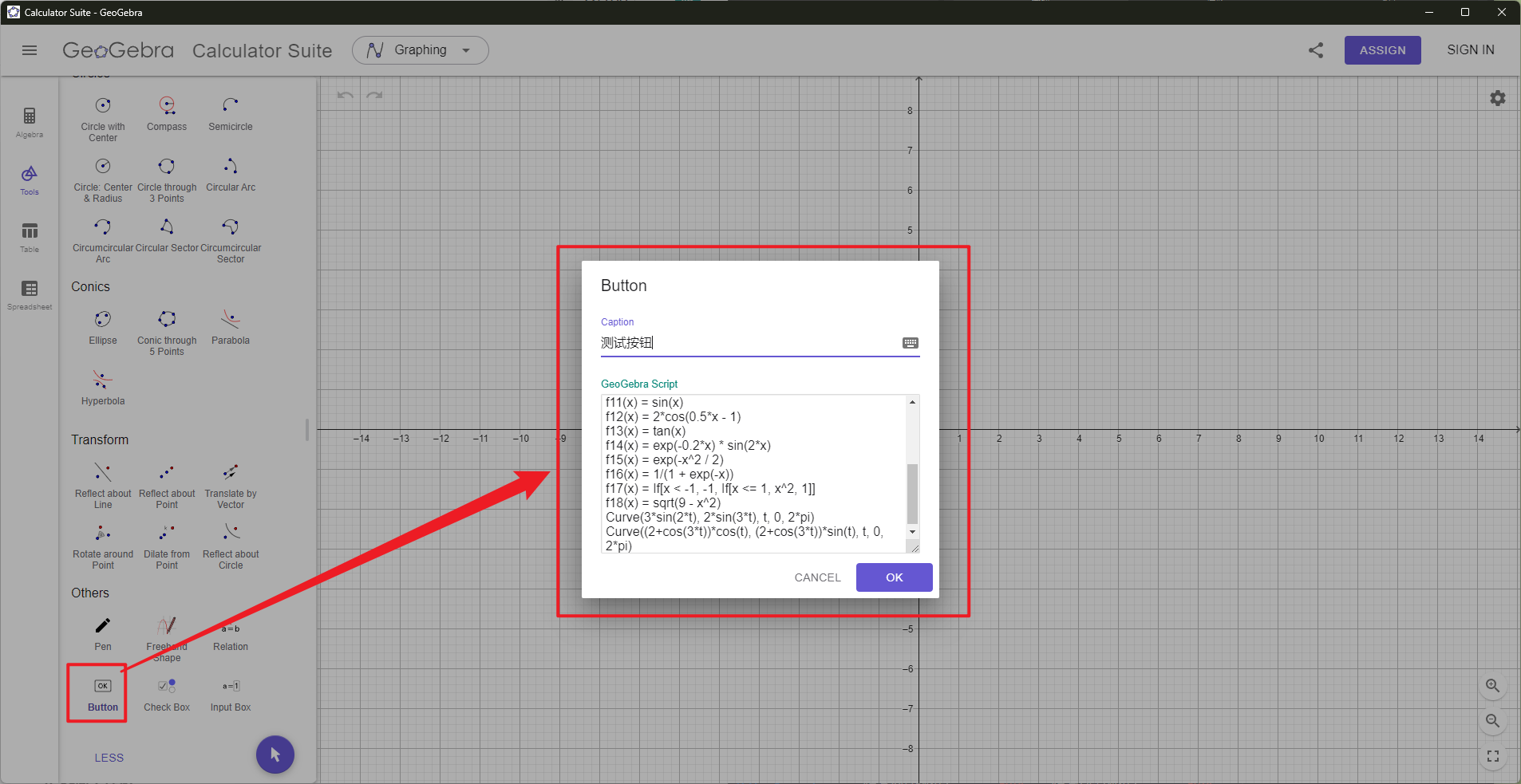Viewport: 1521px width, 784px height.
Task: Click the script area resize grip
Action: click(914, 547)
